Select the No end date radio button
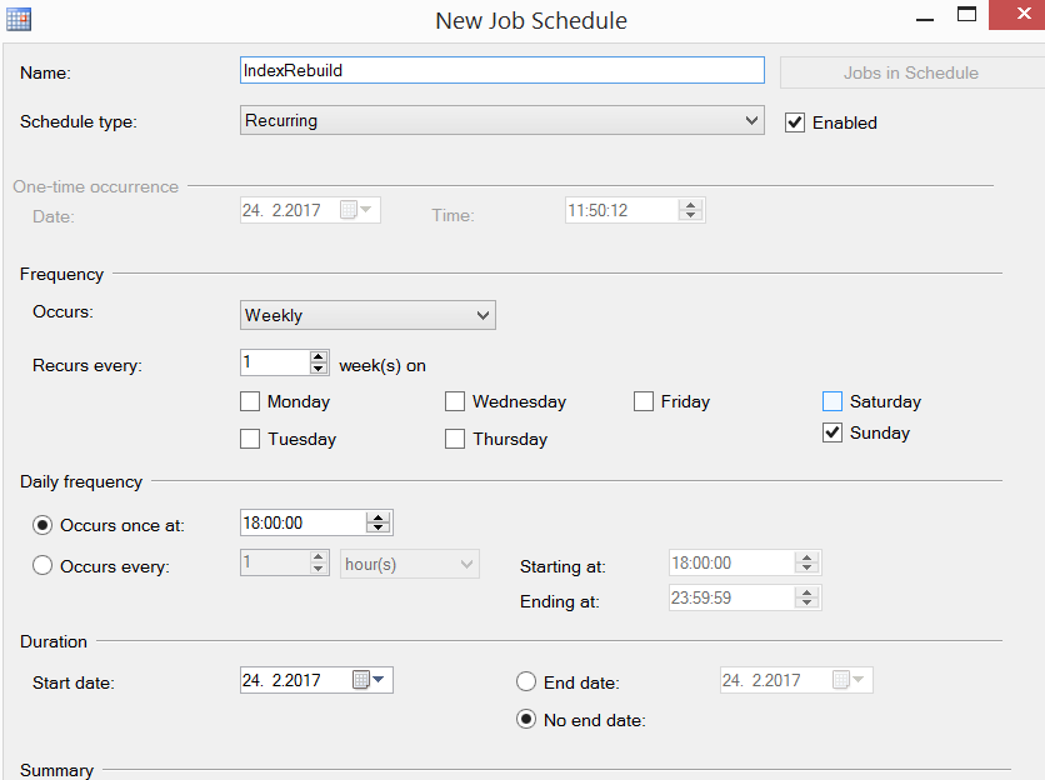The height and width of the screenshot is (780, 1045). [x=526, y=719]
